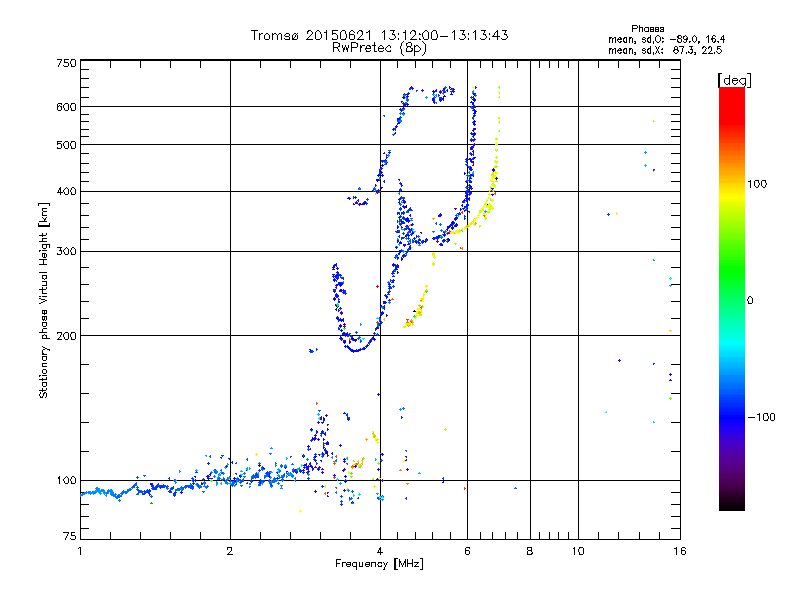The image size is (800, 600).
Task: Click the 750 tick label on the height axis
Action: [66, 63]
